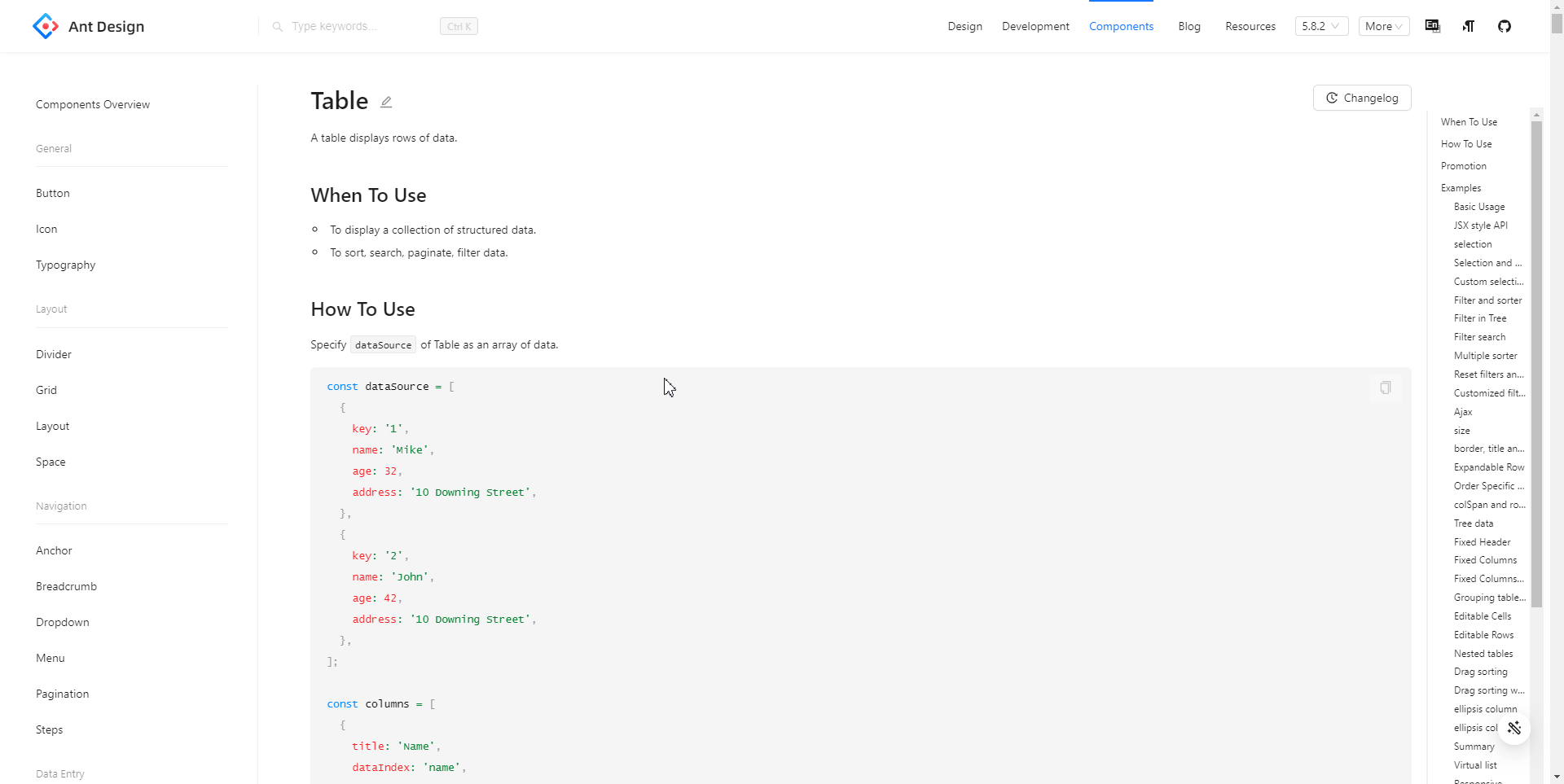Open the Design section in the navbar
Viewport: 1564px width, 784px height.
click(964, 26)
